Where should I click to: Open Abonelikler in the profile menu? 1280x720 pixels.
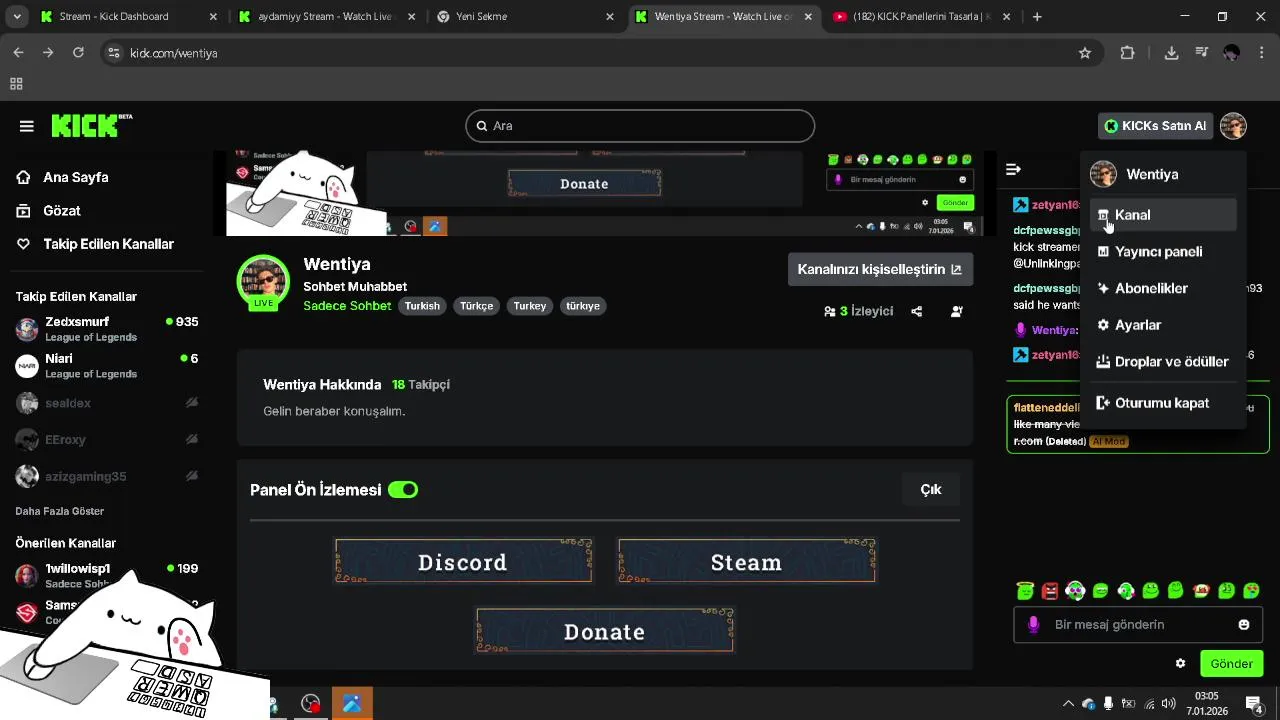[x=1162, y=288]
